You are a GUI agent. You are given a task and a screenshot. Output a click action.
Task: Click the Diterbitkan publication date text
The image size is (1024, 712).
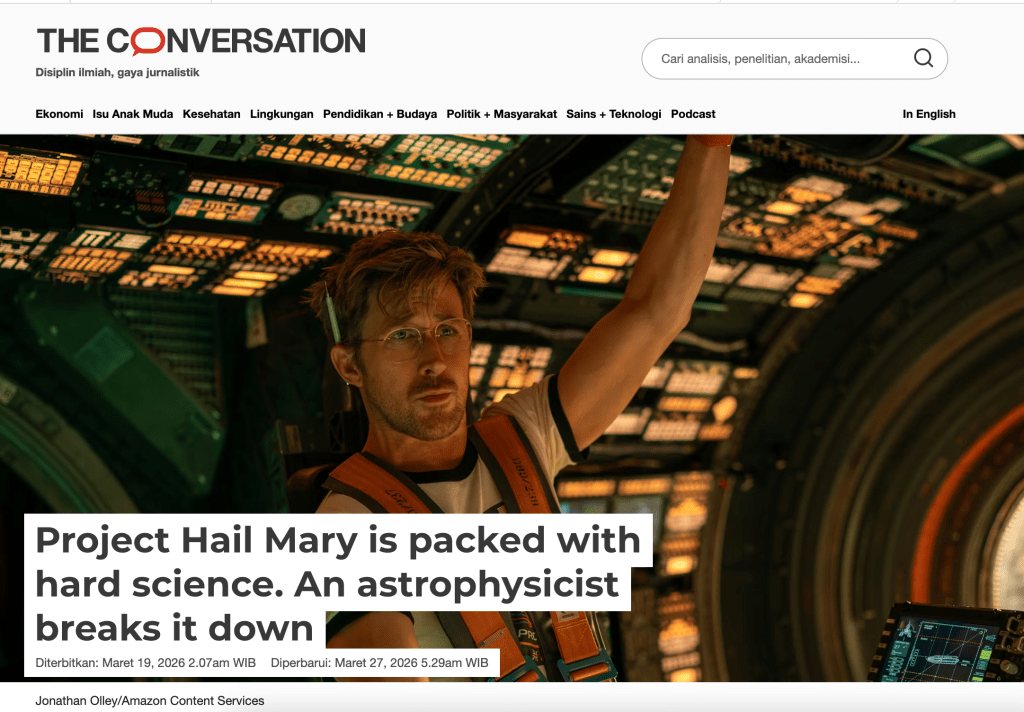pos(146,662)
